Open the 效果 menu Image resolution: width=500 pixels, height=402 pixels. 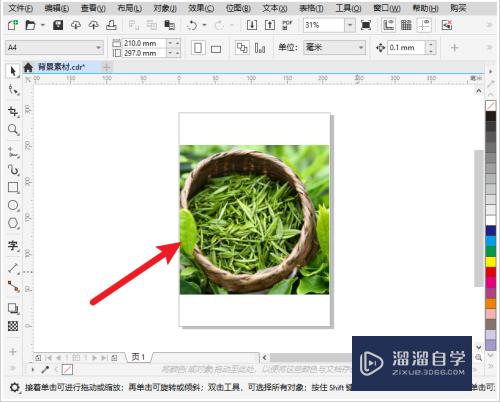pyautogui.click(x=201, y=8)
